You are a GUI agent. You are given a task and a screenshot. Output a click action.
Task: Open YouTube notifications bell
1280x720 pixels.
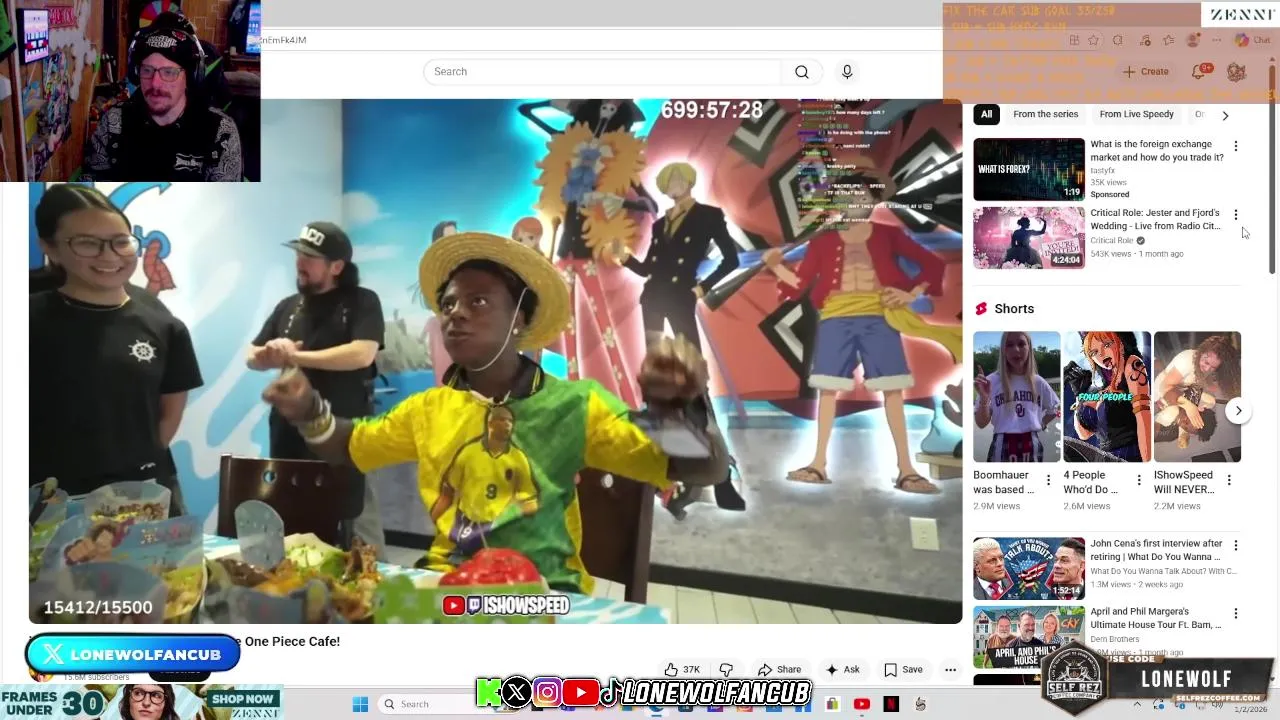(x=1198, y=72)
